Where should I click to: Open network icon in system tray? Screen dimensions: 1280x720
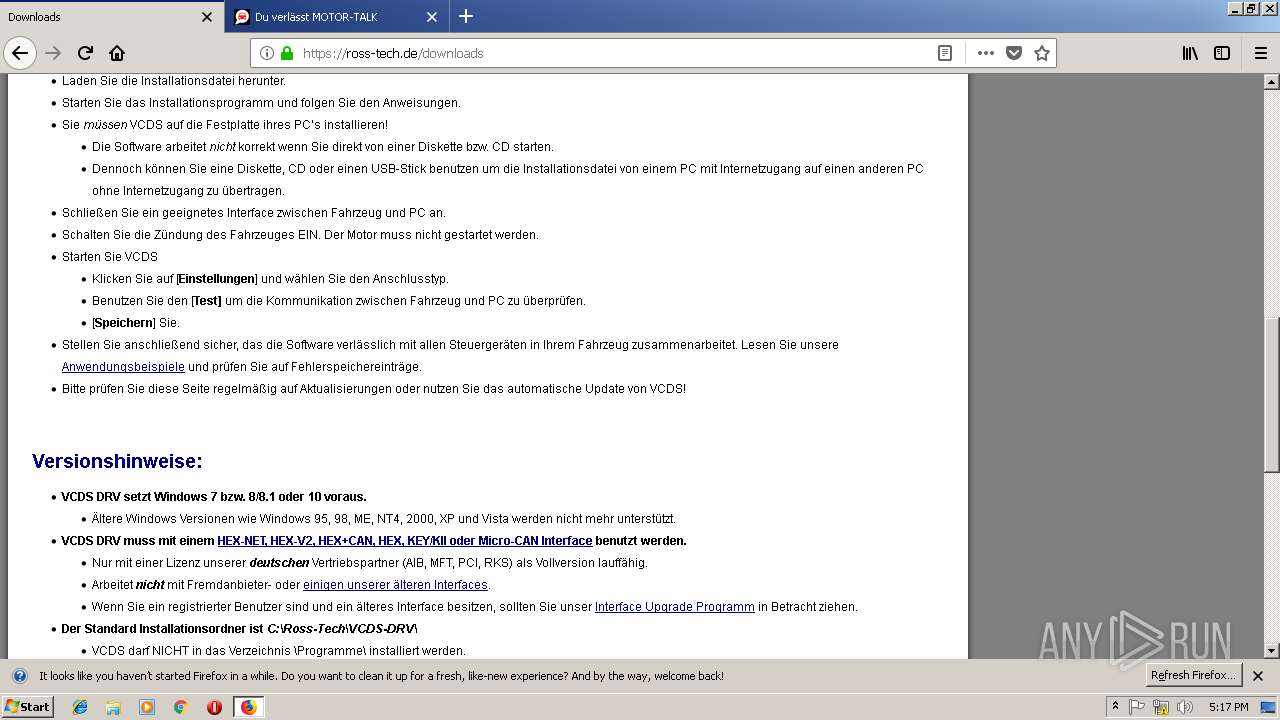coord(1161,707)
